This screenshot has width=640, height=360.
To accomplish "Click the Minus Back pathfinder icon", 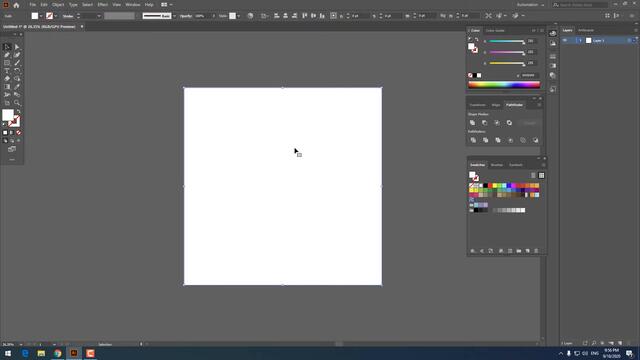I will click(x=536, y=140).
